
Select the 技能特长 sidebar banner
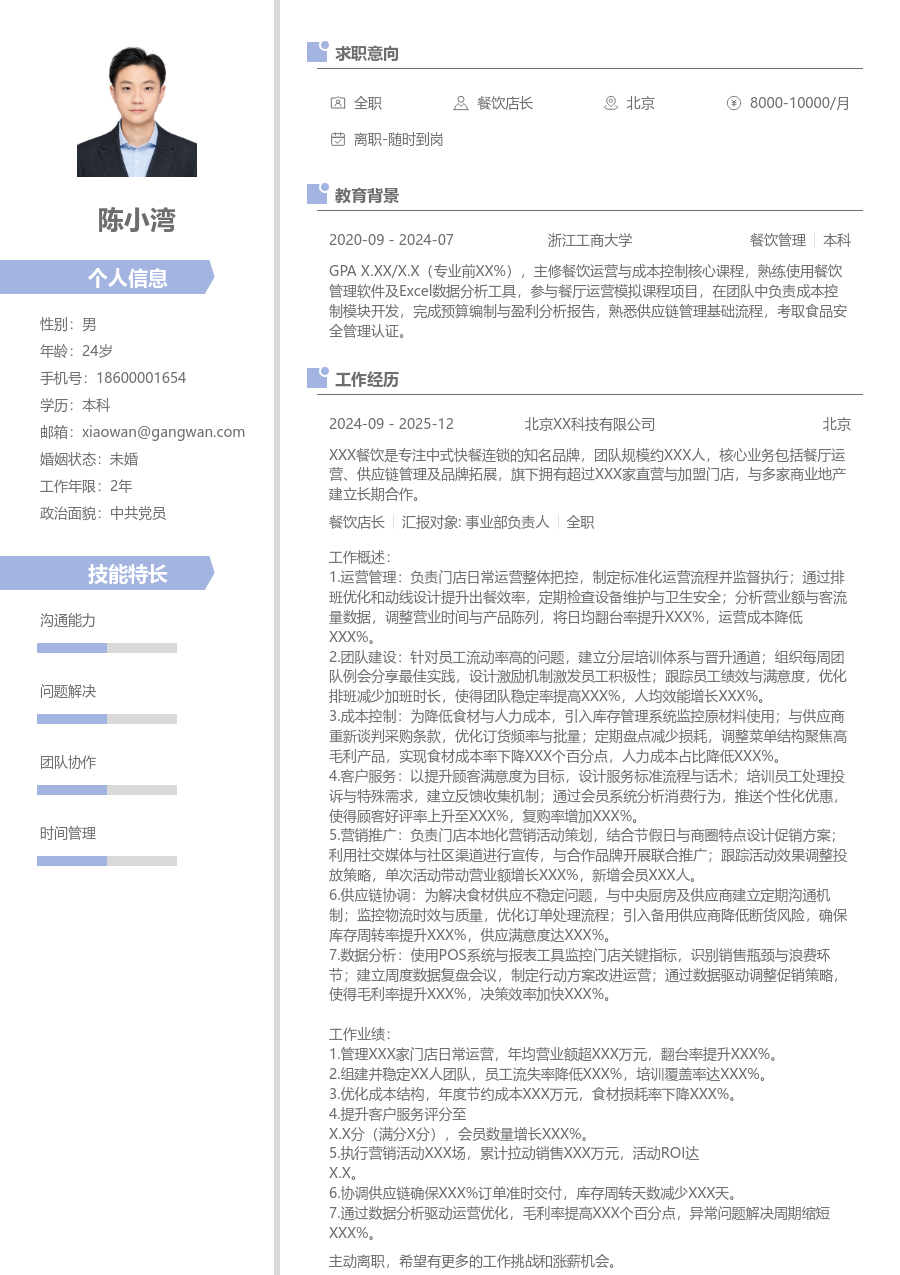[107, 573]
